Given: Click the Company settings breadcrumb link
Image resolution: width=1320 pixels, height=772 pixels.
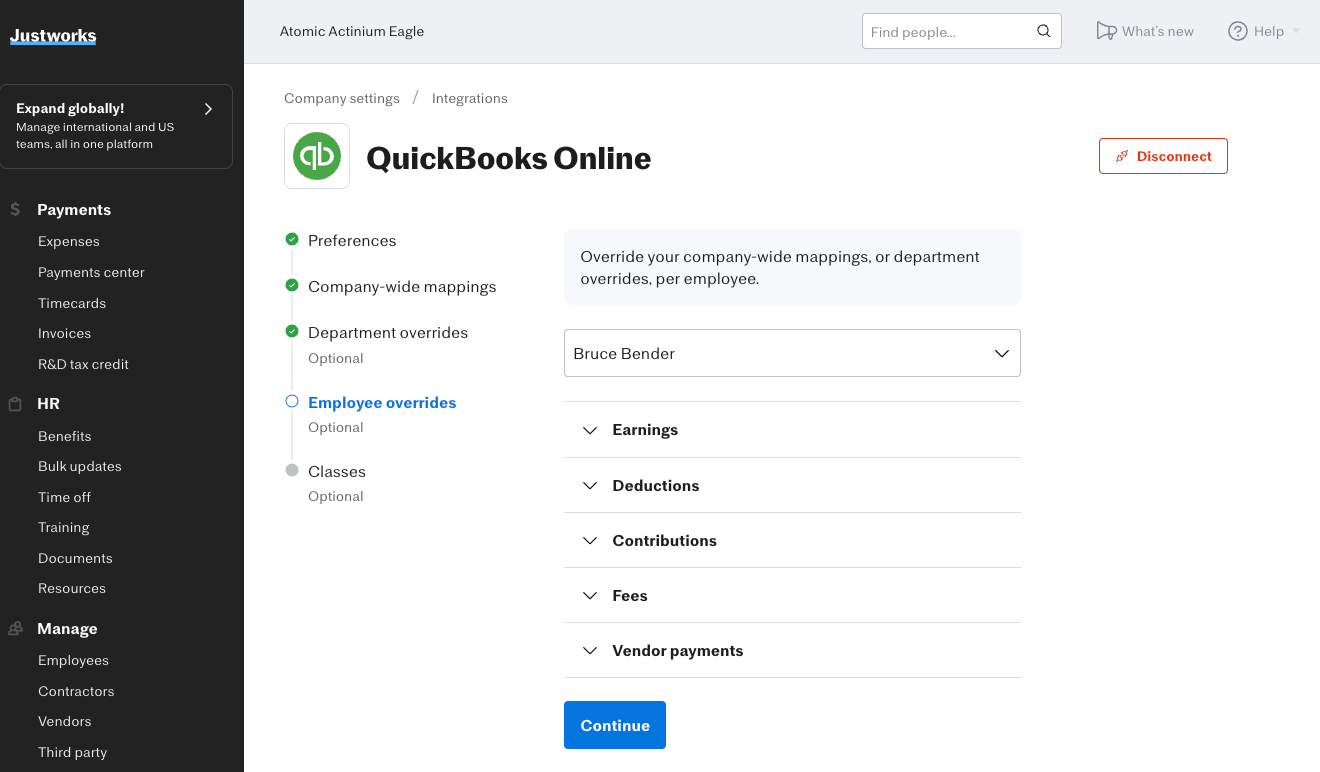Looking at the screenshot, I should (x=341, y=98).
